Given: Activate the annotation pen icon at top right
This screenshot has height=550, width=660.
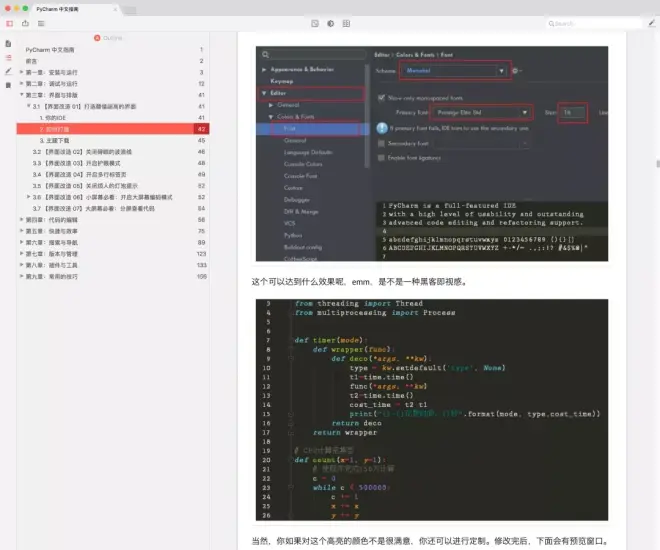Looking at the screenshot, I should point(652,24).
